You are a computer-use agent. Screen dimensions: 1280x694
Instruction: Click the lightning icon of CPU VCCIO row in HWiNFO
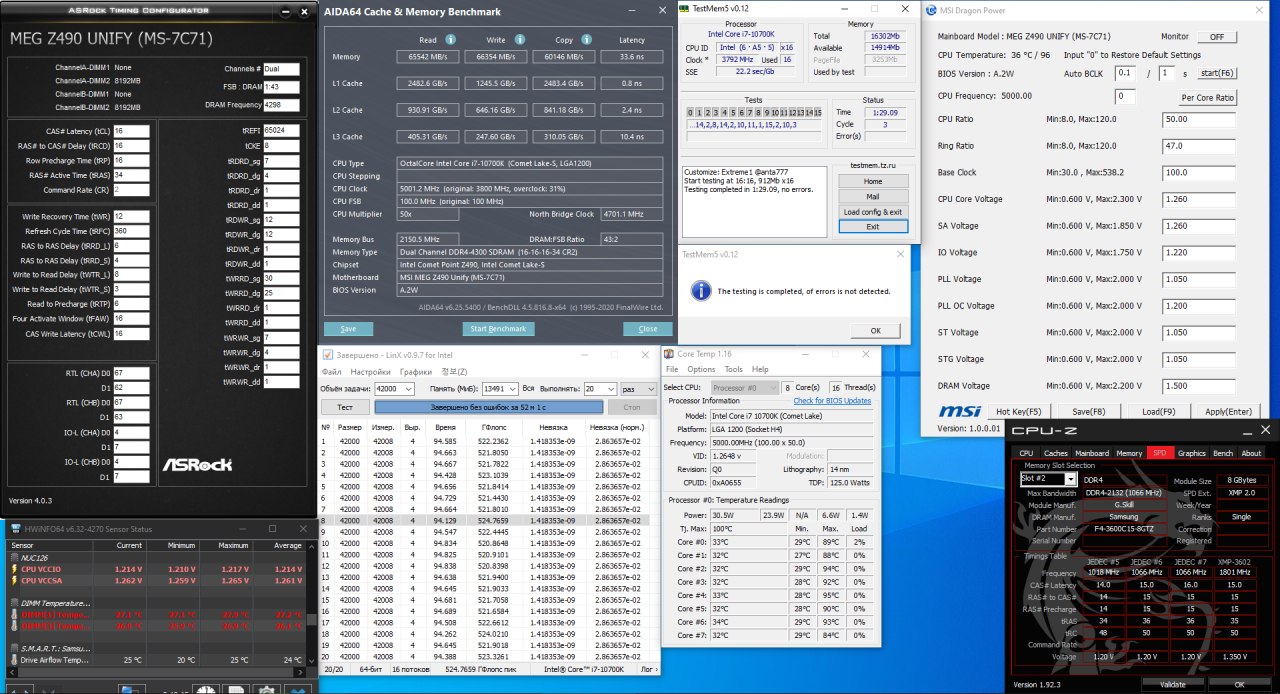(14, 569)
